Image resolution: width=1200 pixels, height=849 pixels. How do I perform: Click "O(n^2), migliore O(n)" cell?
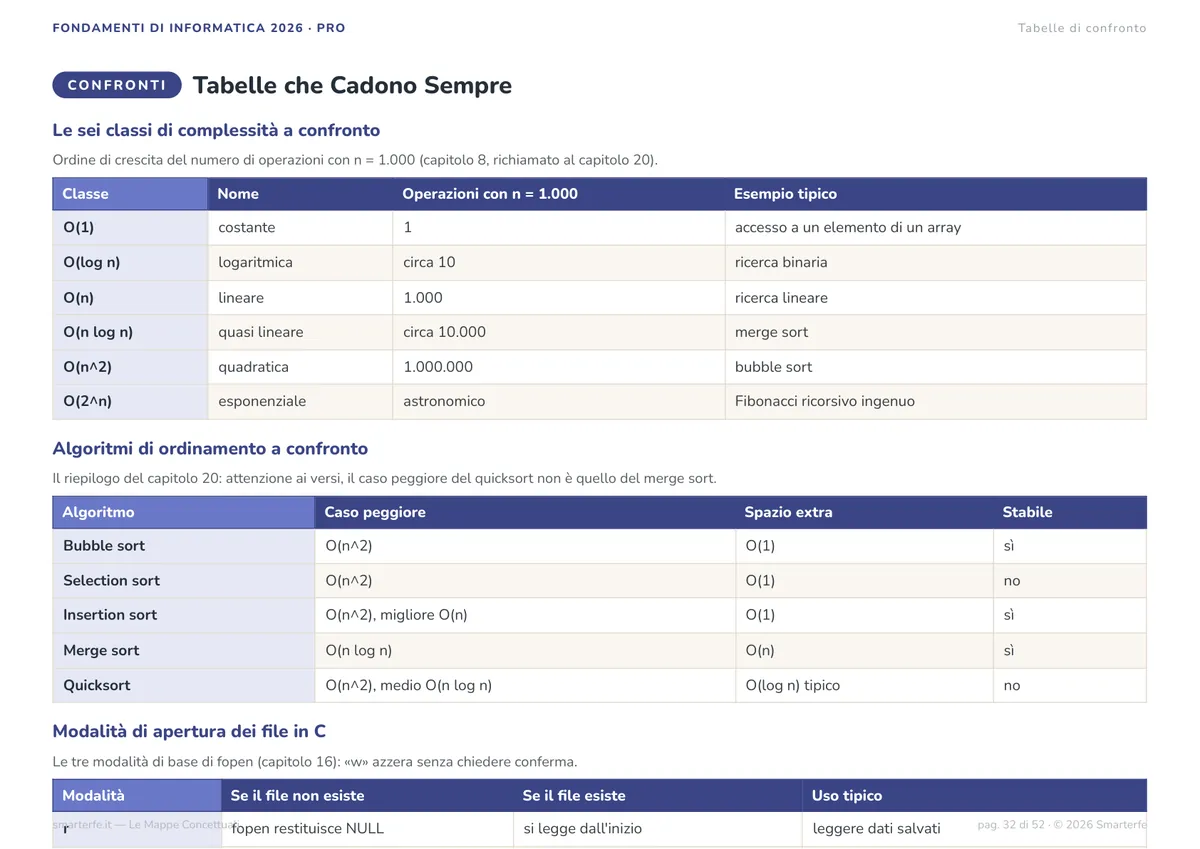click(x=525, y=615)
